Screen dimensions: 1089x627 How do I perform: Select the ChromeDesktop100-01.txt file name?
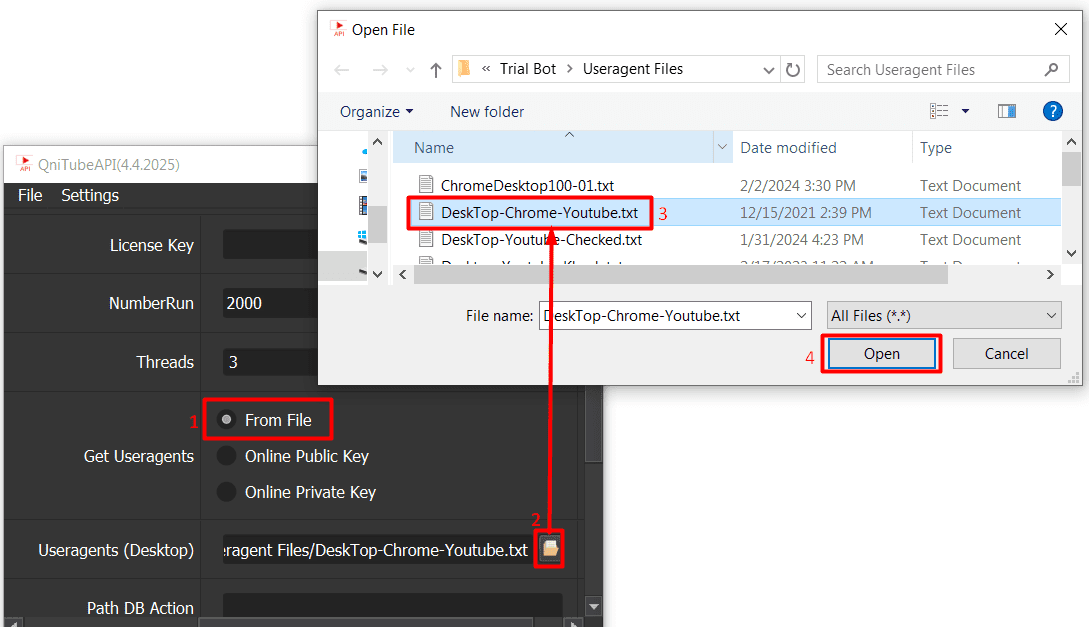[527, 185]
